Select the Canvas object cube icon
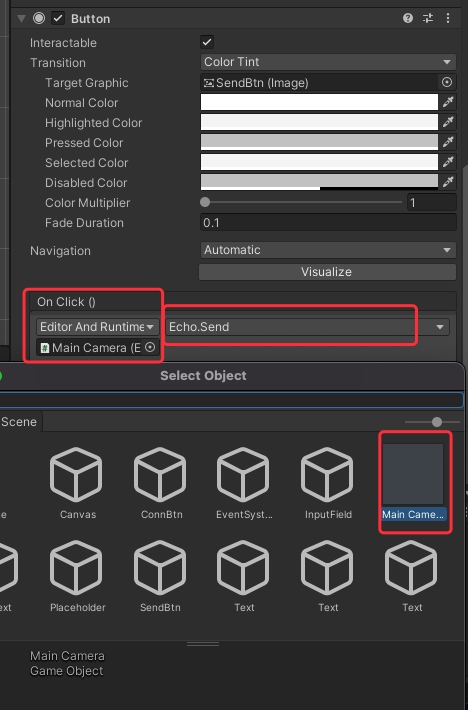468x710 pixels. pos(76,475)
